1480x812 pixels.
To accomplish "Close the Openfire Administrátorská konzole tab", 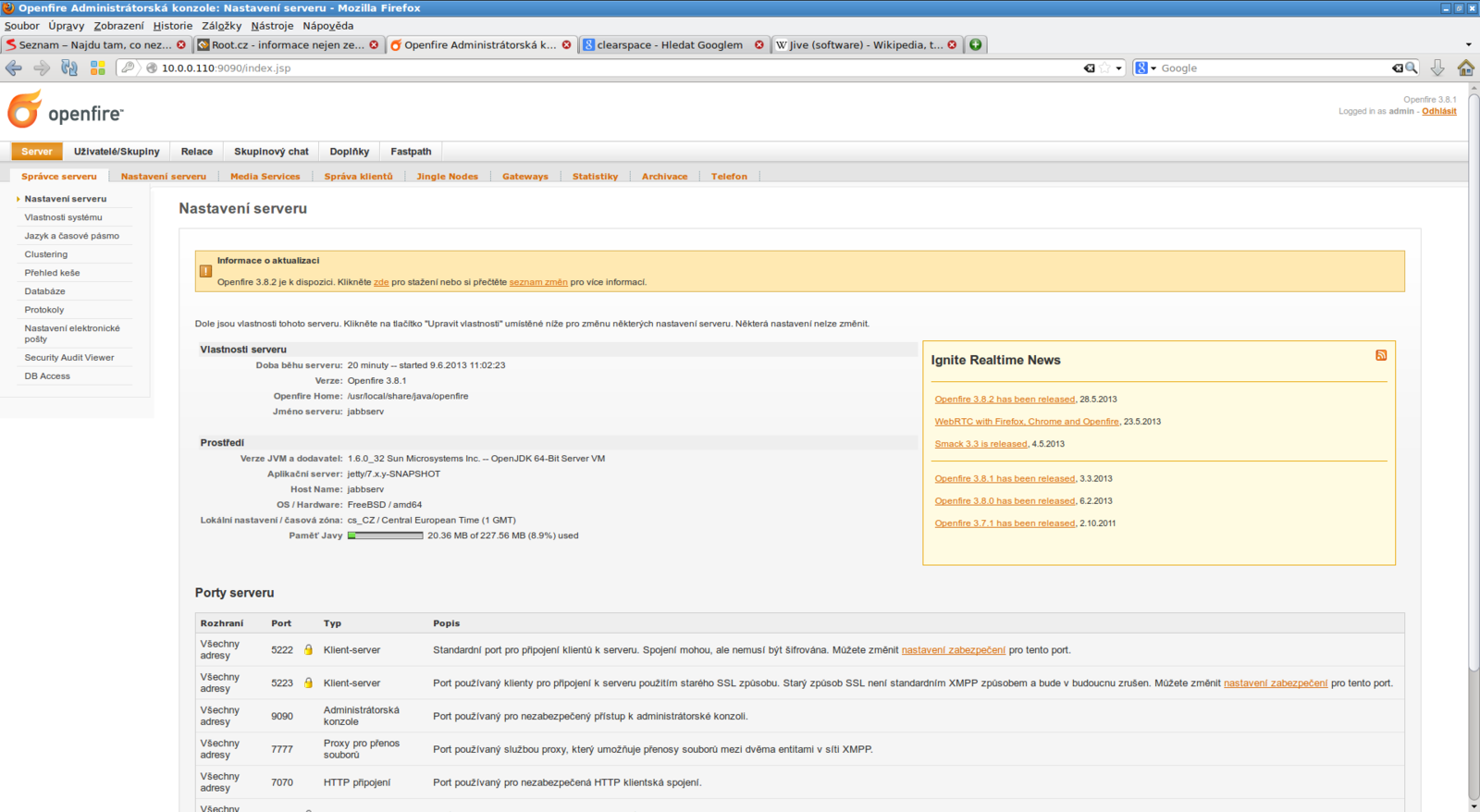I will (x=567, y=44).
